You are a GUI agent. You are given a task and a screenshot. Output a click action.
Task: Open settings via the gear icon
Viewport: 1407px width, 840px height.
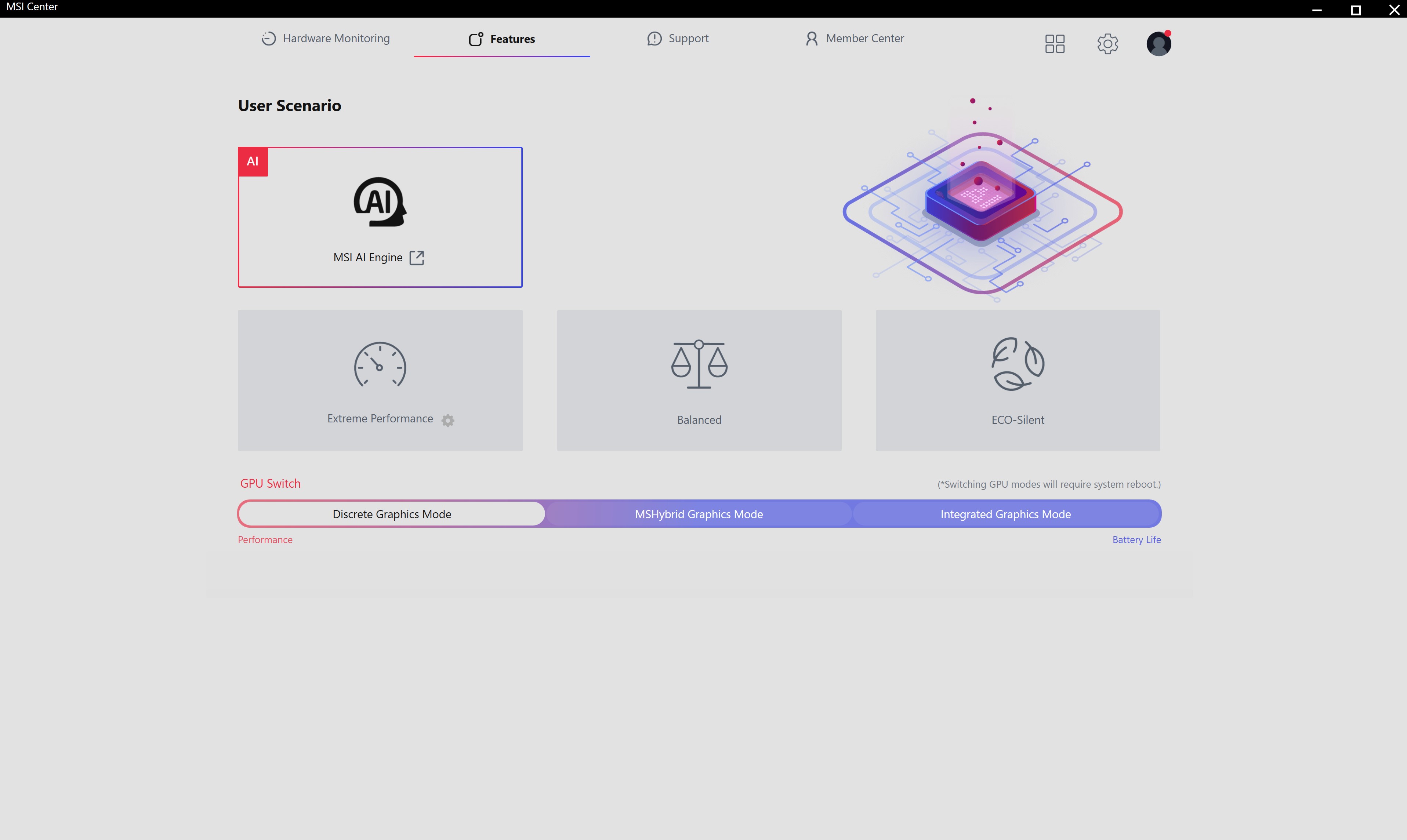point(1107,44)
